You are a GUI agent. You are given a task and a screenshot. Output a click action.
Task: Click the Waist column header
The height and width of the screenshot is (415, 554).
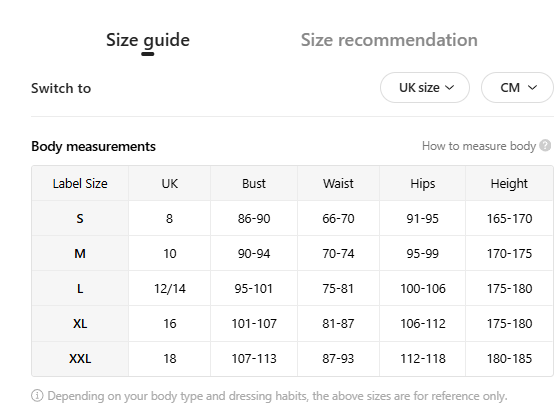point(338,183)
